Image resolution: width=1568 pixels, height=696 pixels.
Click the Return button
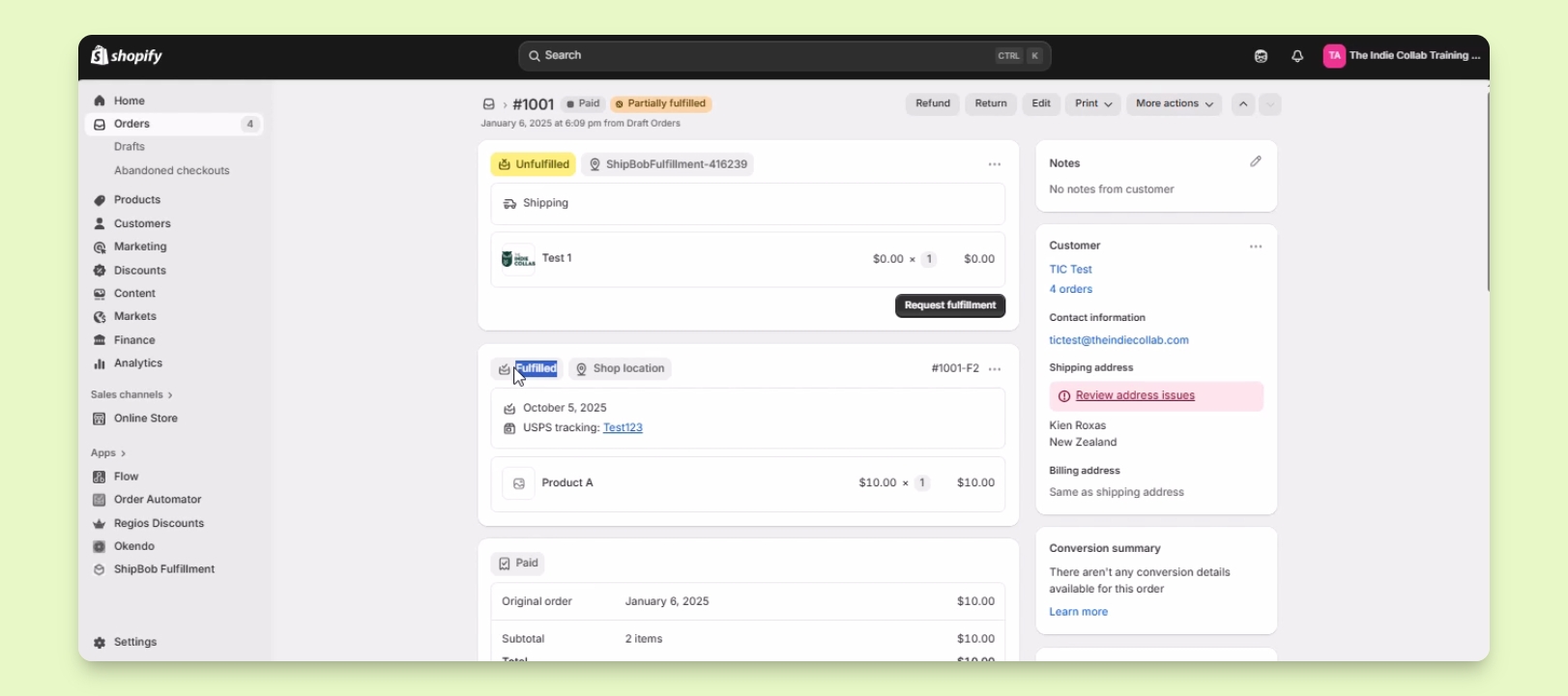(x=991, y=104)
